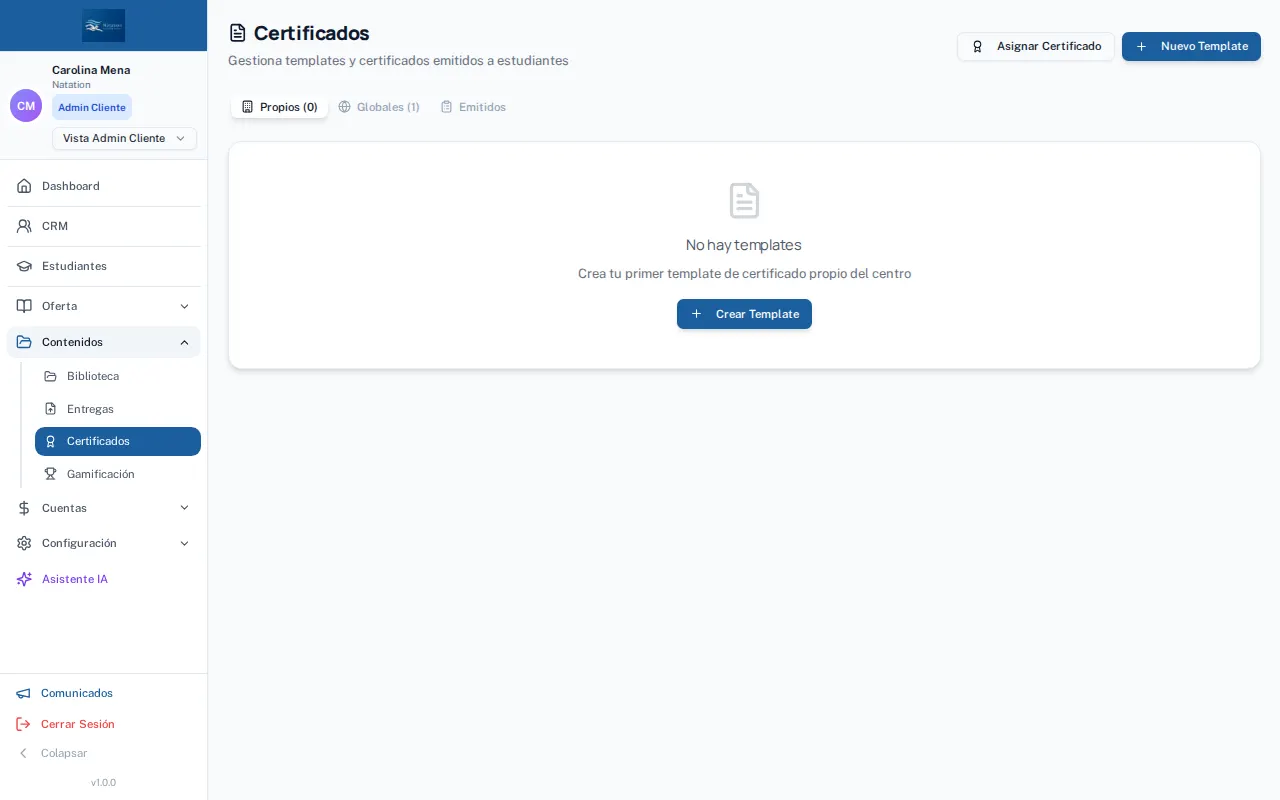The width and height of the screenshot is (1280, 800).
Task: Click the award icon on Asignar Certificado
Action: pyautogui.click(x=977, y=46)
